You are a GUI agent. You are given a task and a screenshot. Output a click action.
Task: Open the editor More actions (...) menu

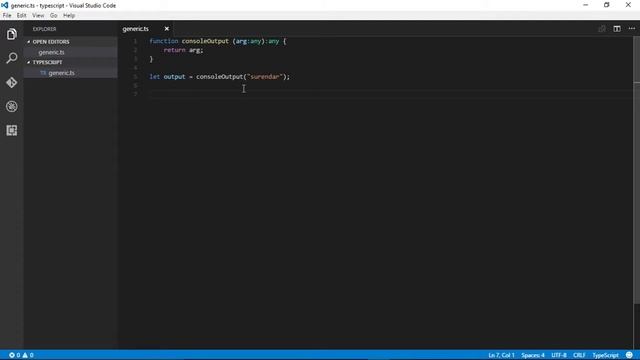(x=632, y=29)
